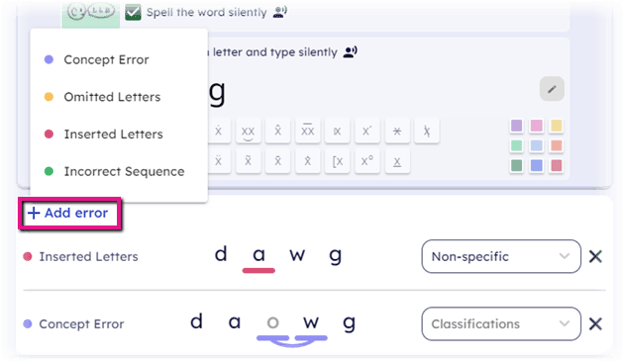Image resolution: width=624 pixels, height=362 pixels.
Task: Choose Omitted Letters from the menu
Action: [112, 97]
